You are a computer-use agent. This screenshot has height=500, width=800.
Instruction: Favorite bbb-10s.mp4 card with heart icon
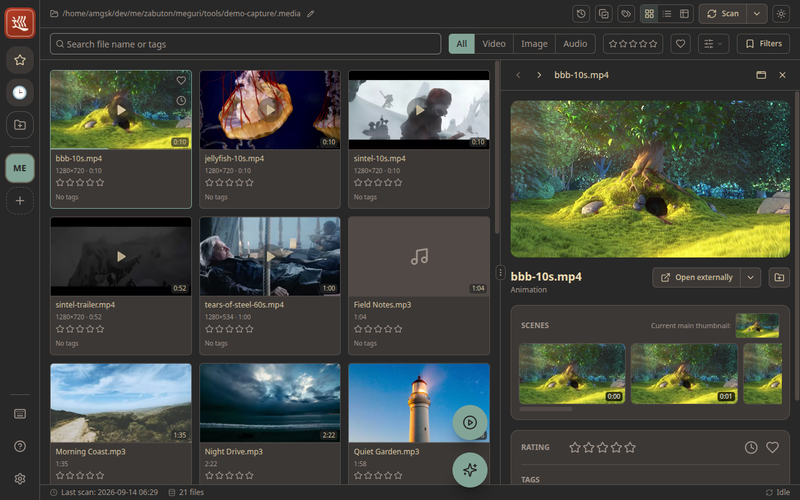tap(181, 80)
